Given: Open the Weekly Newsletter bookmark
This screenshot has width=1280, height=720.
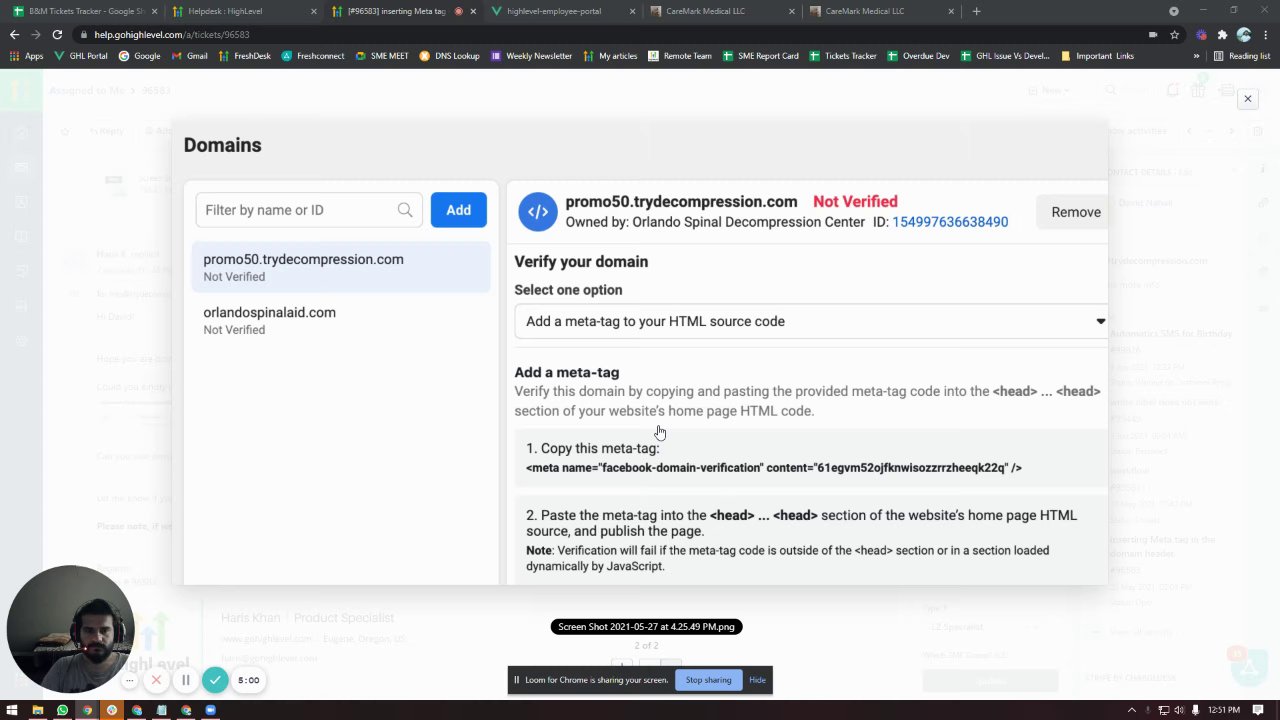Looking at the screenshot, I should tap(532, 56).
